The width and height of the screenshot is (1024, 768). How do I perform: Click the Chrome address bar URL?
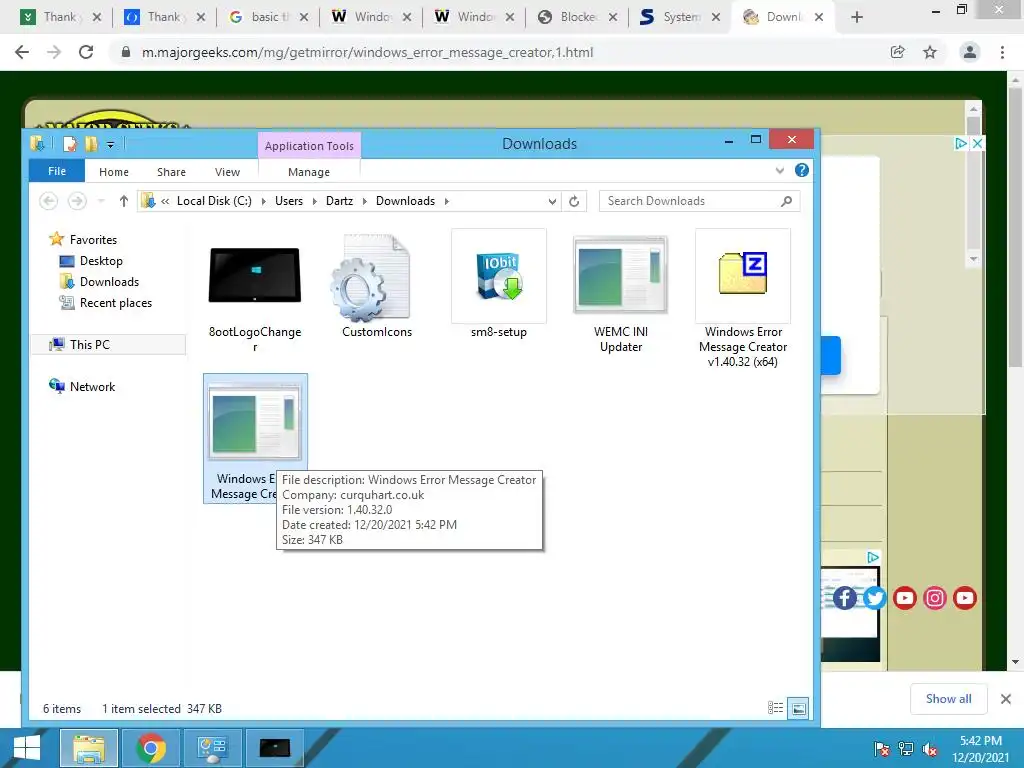click(368, 52)
